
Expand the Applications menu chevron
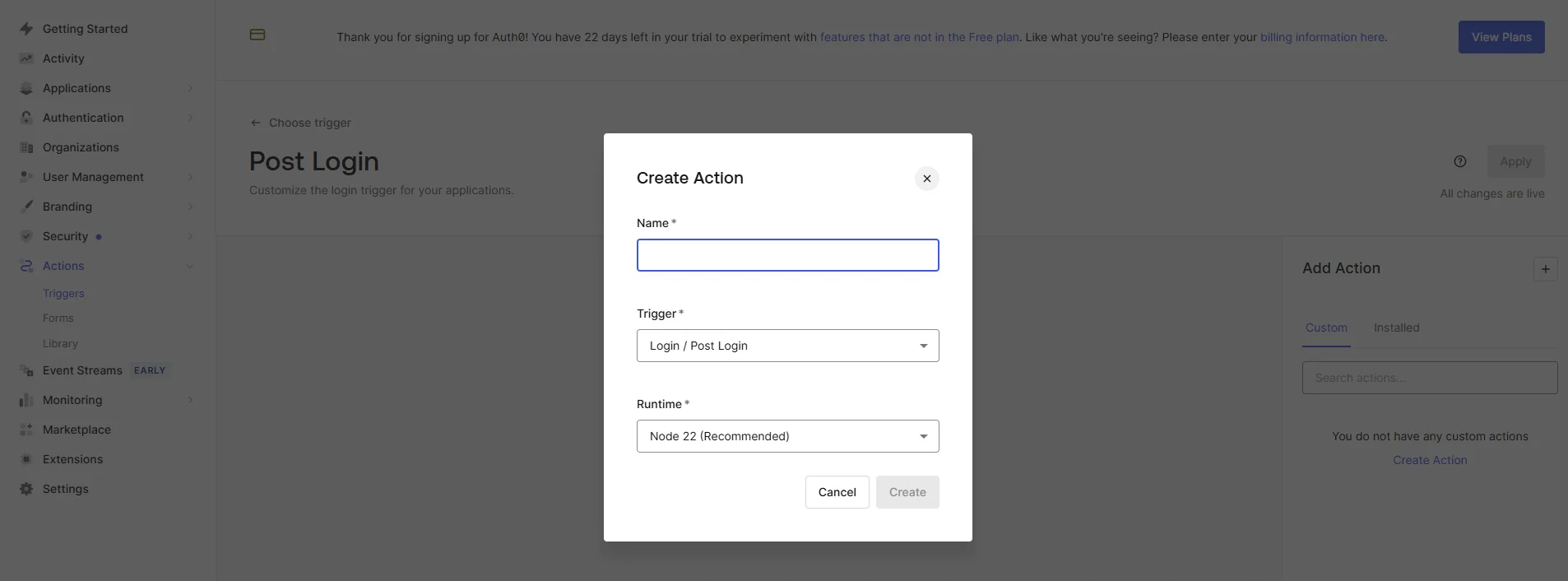(190, 88)
